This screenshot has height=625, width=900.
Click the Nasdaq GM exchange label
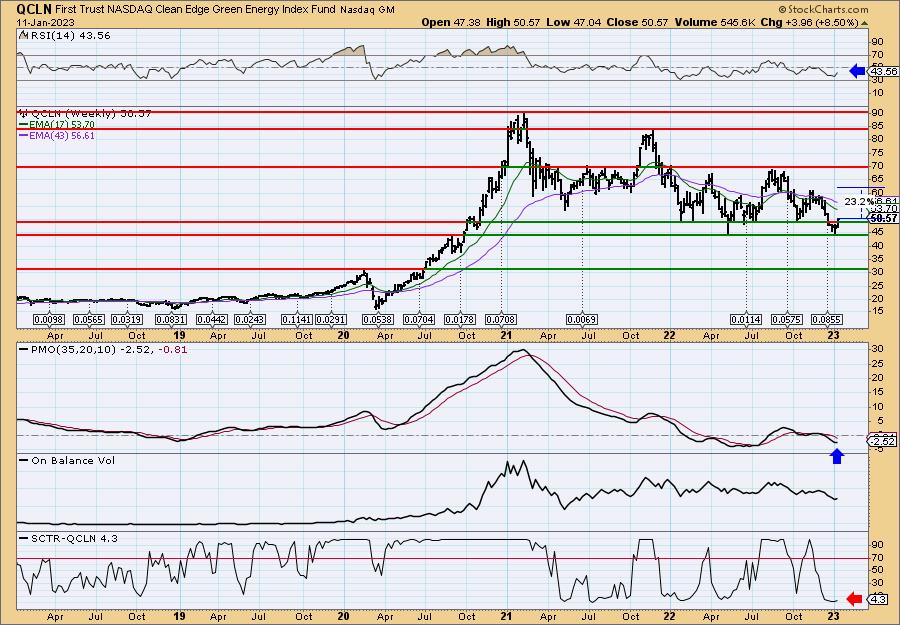[367, 10]
